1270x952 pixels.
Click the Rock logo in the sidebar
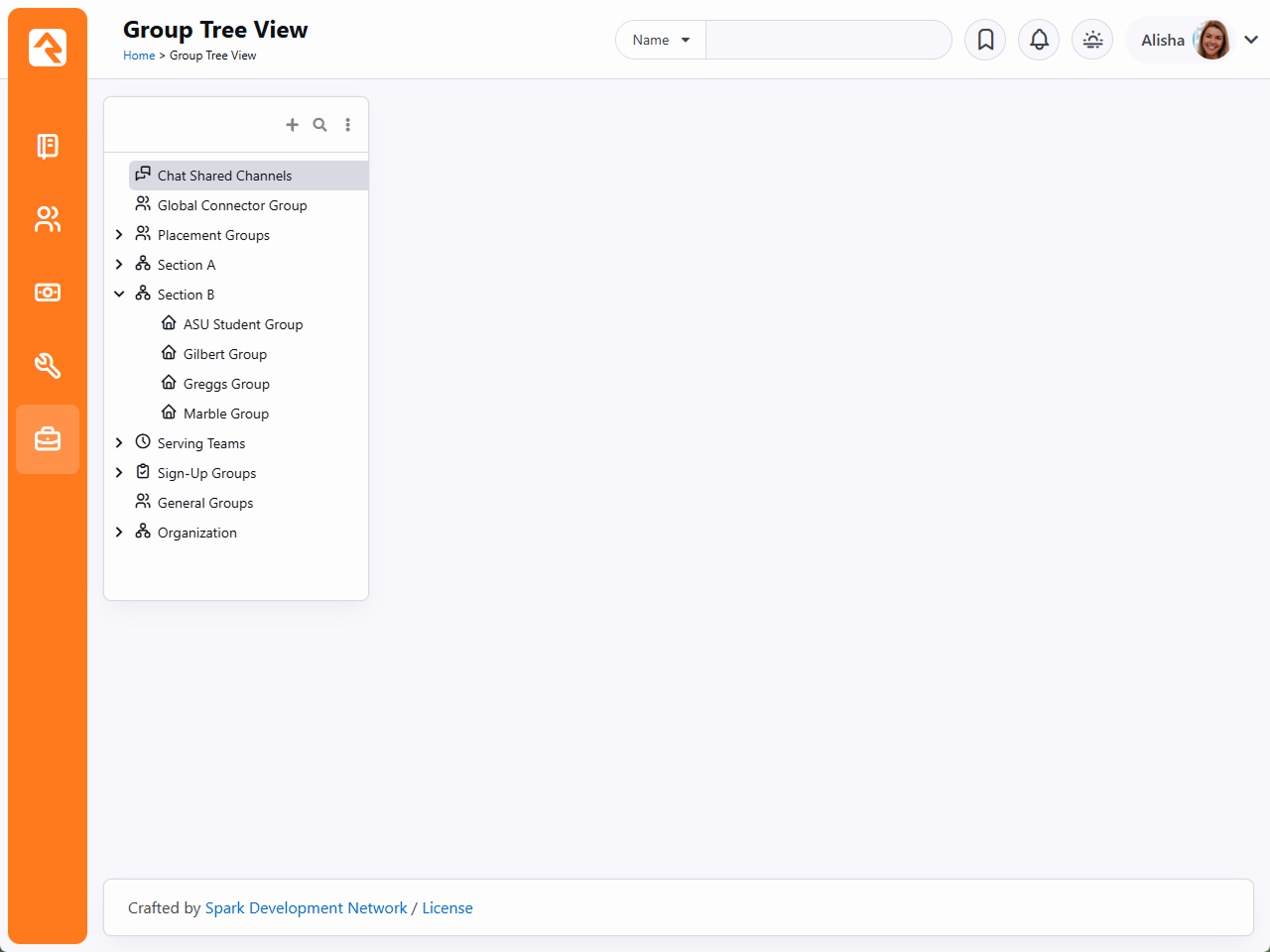pyautogui.click(x=48, y=48)
